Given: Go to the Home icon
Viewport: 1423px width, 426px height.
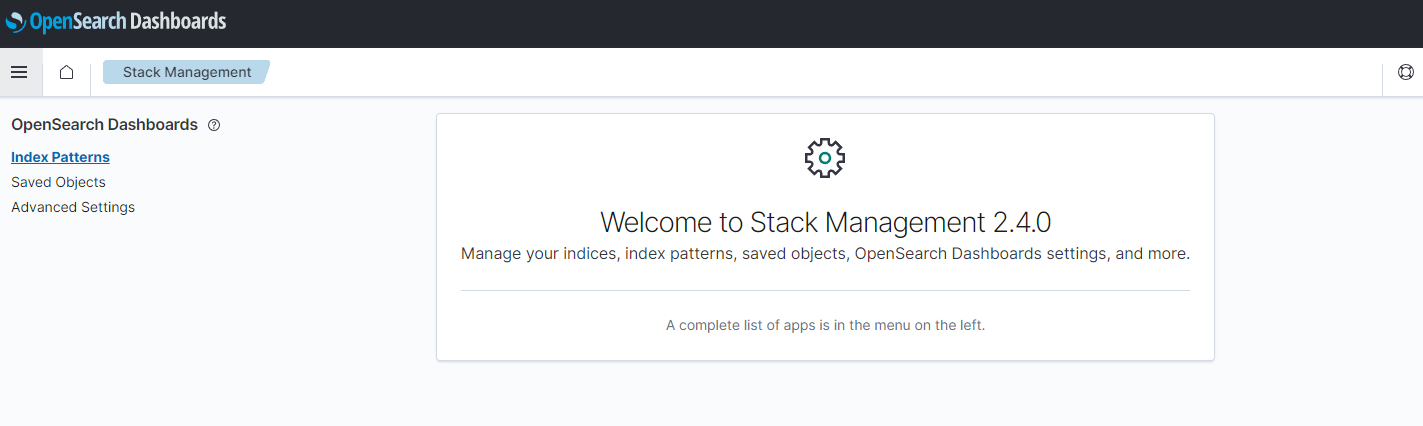Looking at the screenshot, I should 66,72.
